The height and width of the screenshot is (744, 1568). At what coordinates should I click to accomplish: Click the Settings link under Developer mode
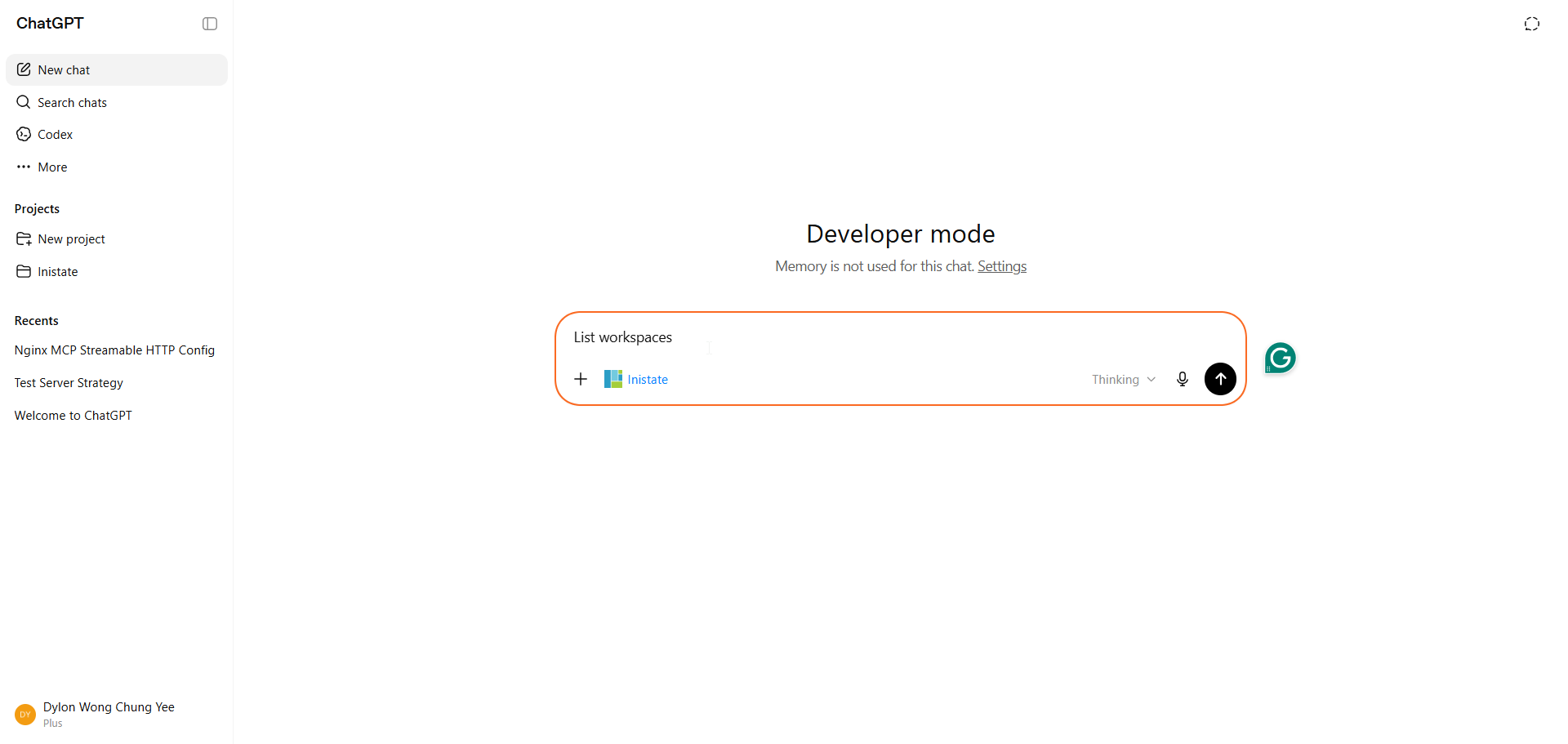coord(1002,266)
